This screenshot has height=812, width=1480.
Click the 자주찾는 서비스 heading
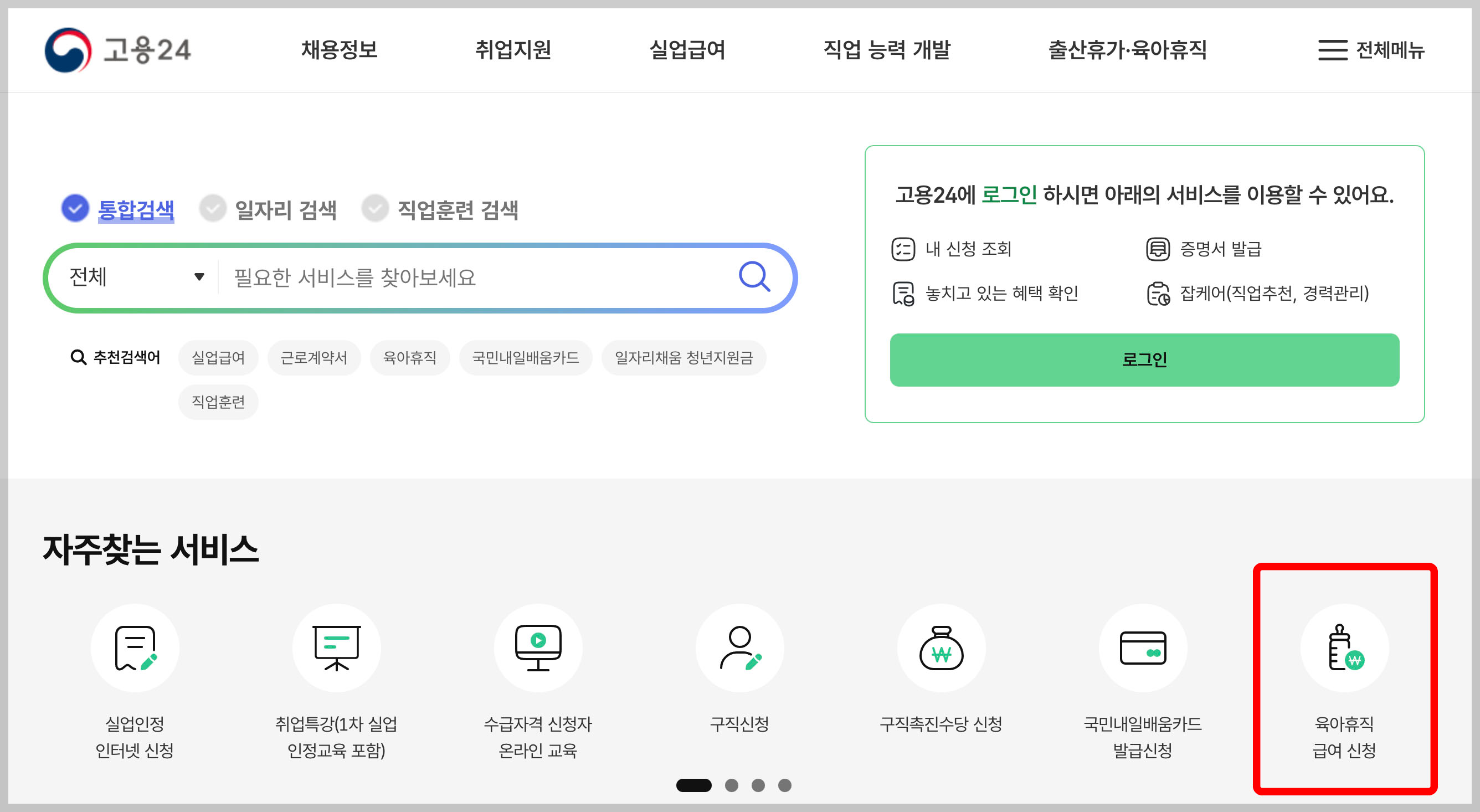click(151, 549)
